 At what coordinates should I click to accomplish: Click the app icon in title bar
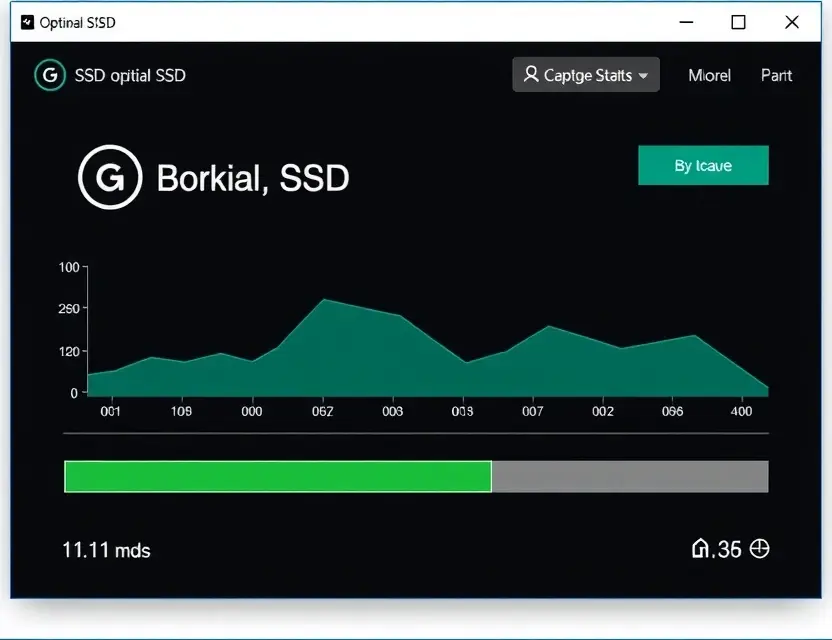[27, 22]
